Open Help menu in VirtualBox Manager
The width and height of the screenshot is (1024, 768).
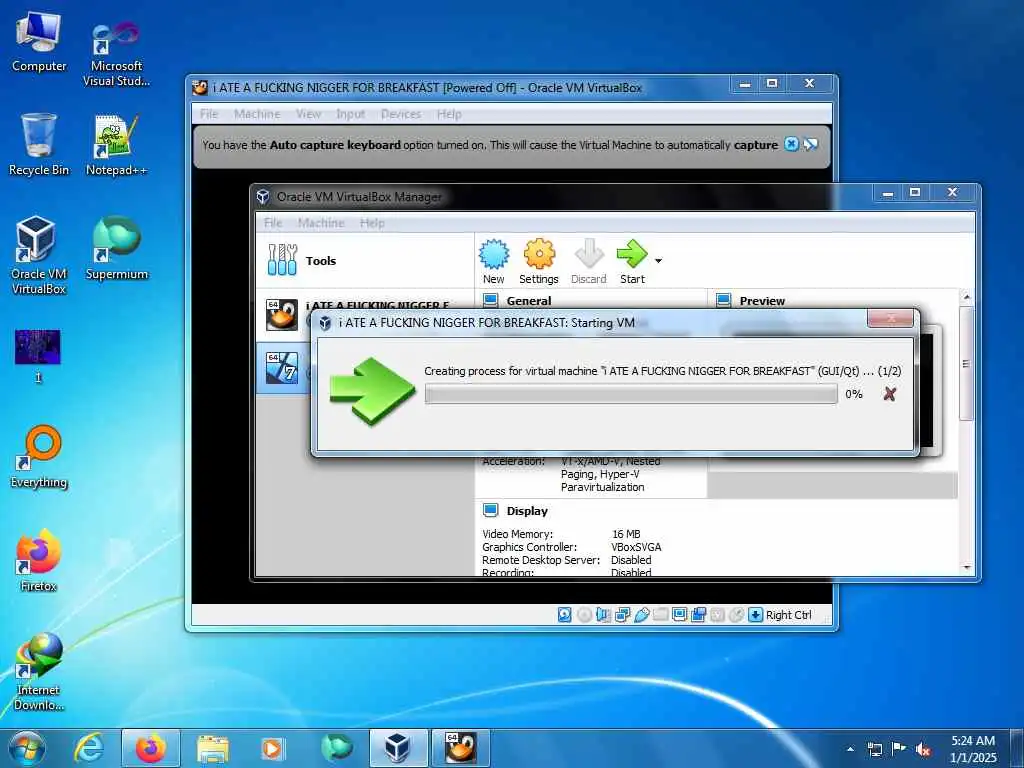372,223
